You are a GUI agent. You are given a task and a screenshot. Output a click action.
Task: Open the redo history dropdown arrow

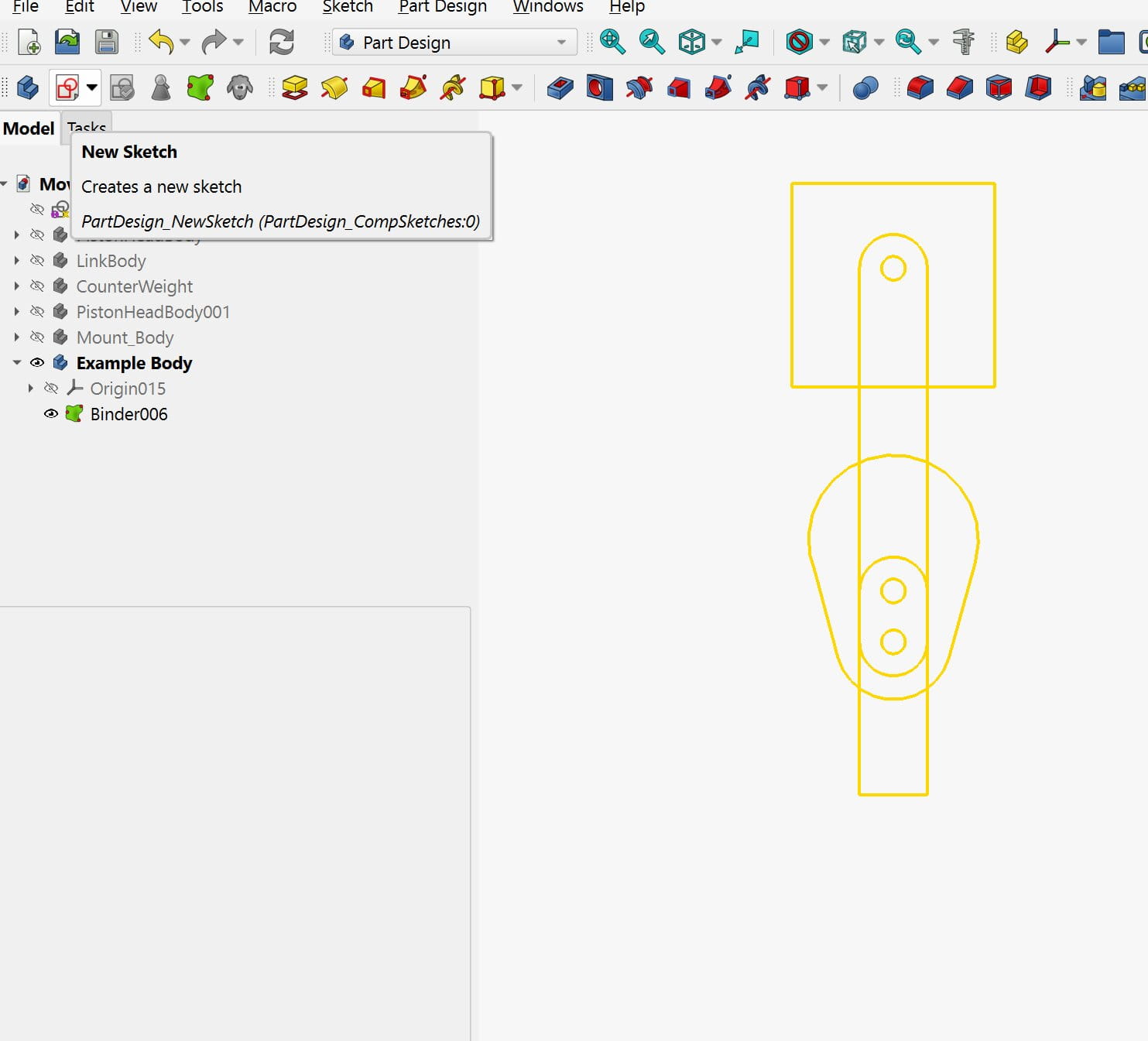coord(238,43)
